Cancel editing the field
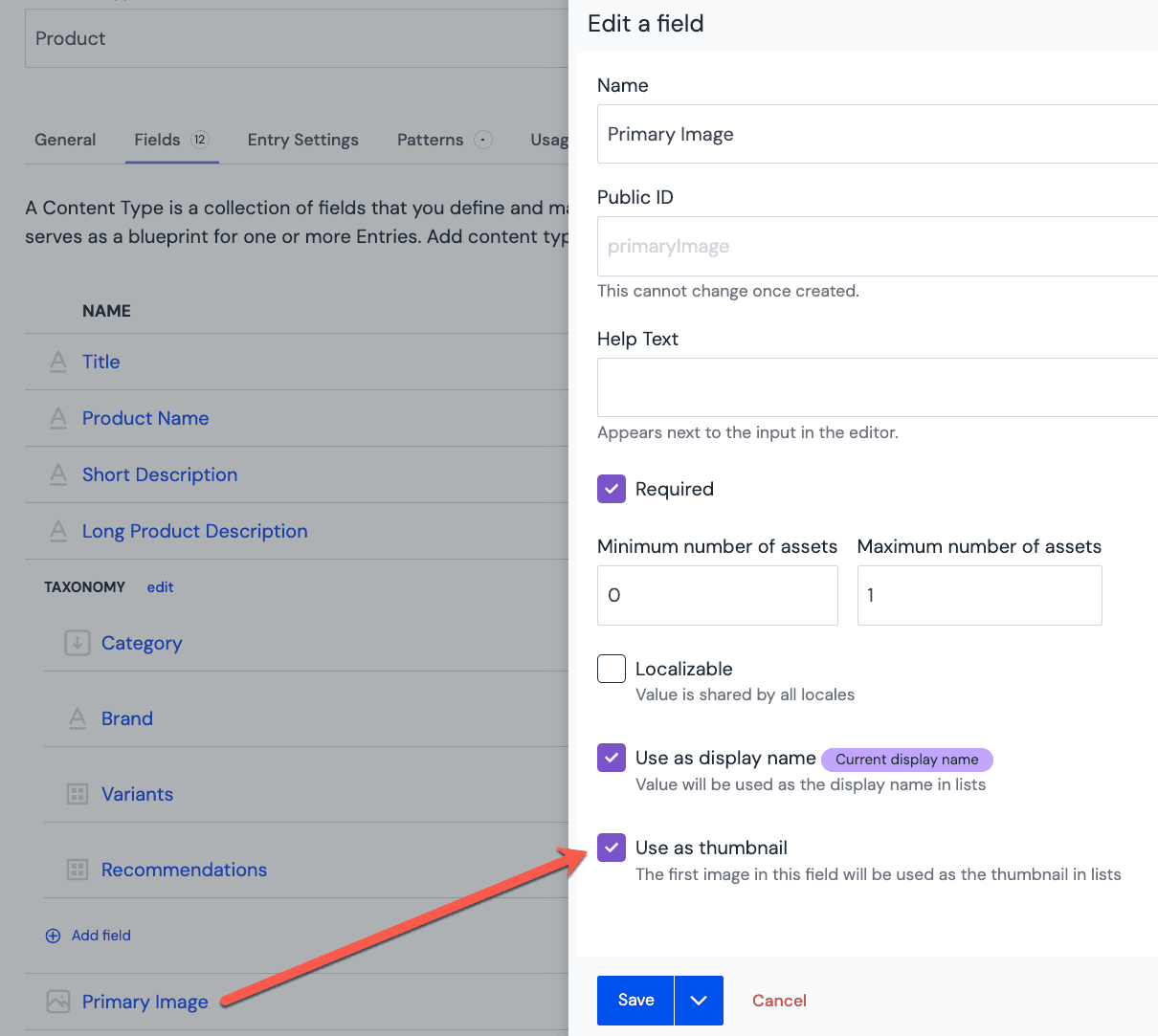This screenshot has height=1036, width=1158. click(x=779, y=1001)
